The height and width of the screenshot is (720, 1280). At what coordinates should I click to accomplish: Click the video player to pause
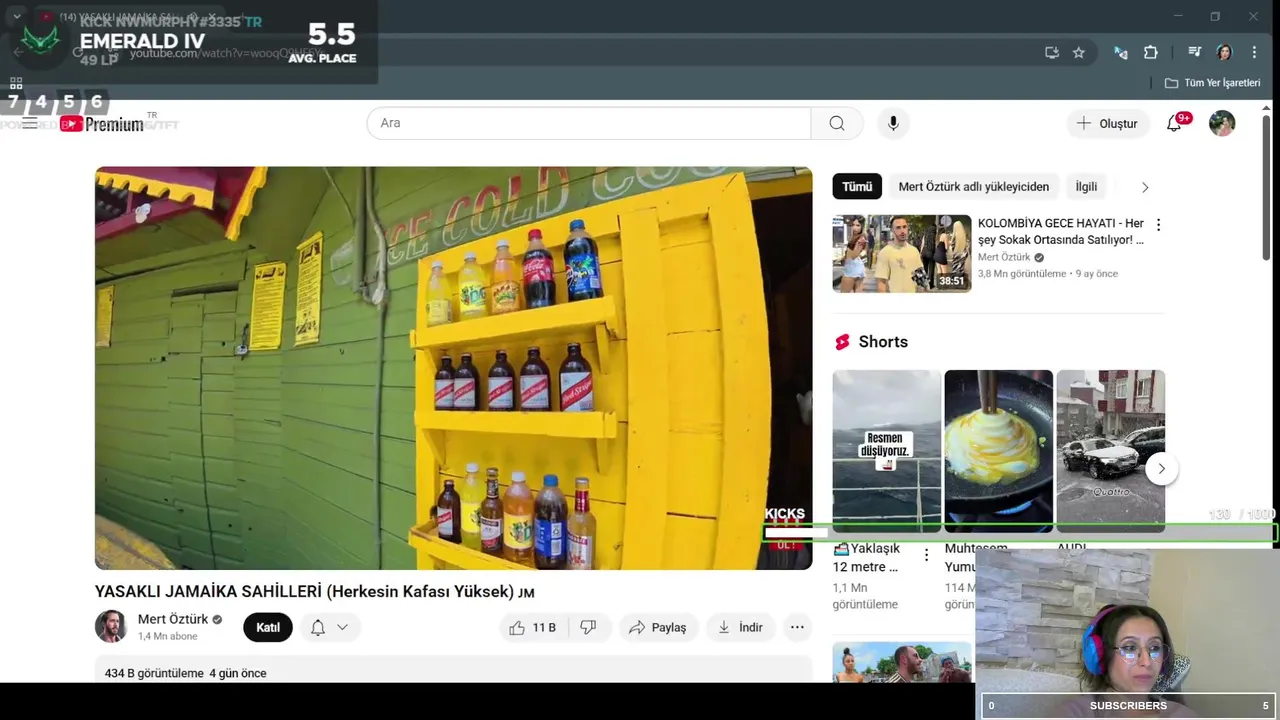coord(453,368)
